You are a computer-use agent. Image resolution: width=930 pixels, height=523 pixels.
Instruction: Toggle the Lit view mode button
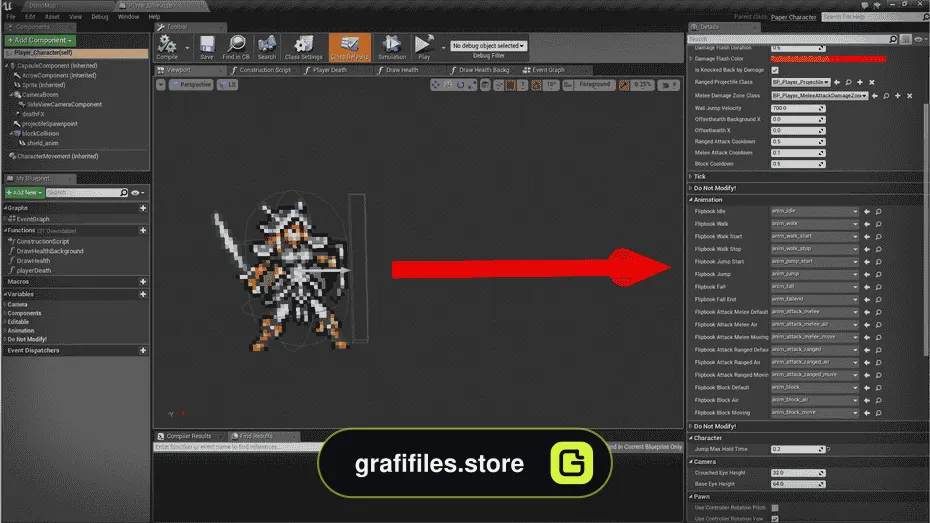click(228, 85)
